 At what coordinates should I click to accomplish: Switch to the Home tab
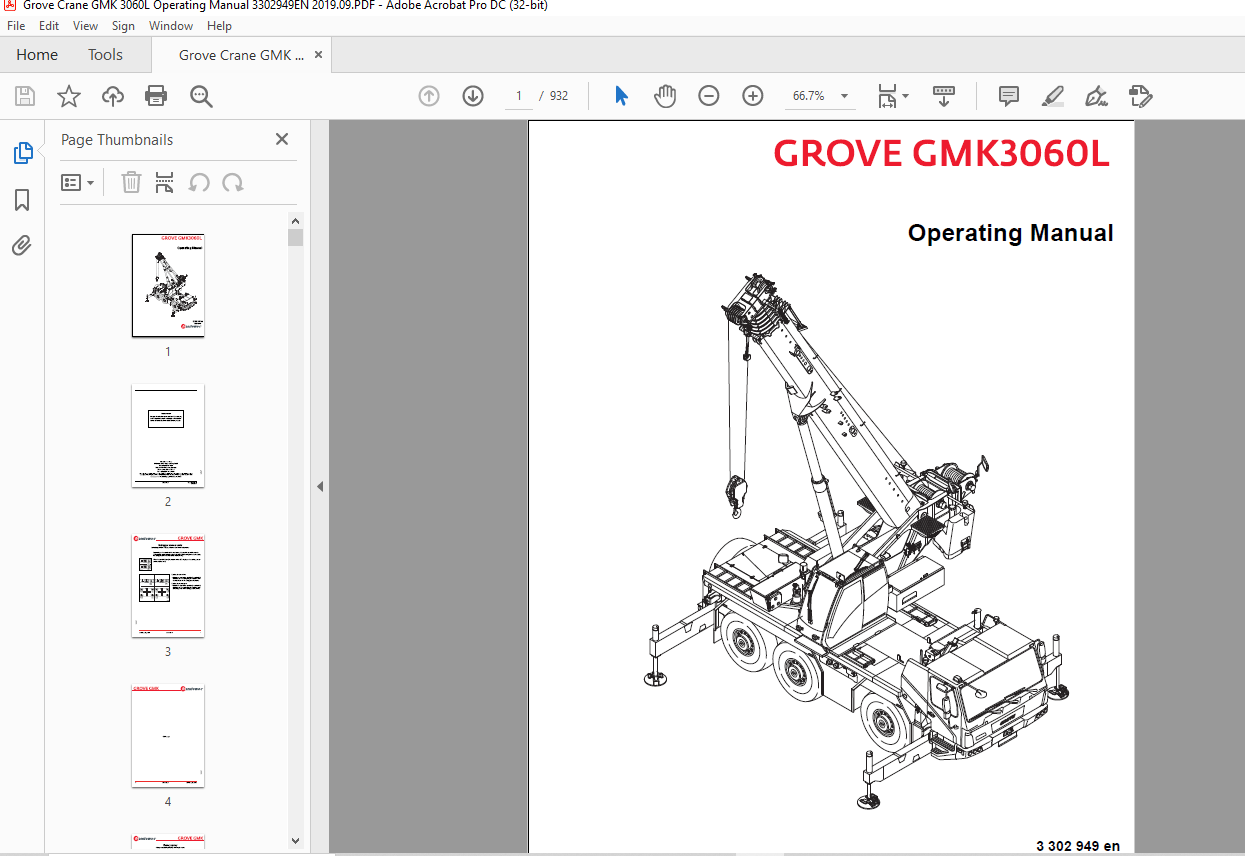[37, 55]
